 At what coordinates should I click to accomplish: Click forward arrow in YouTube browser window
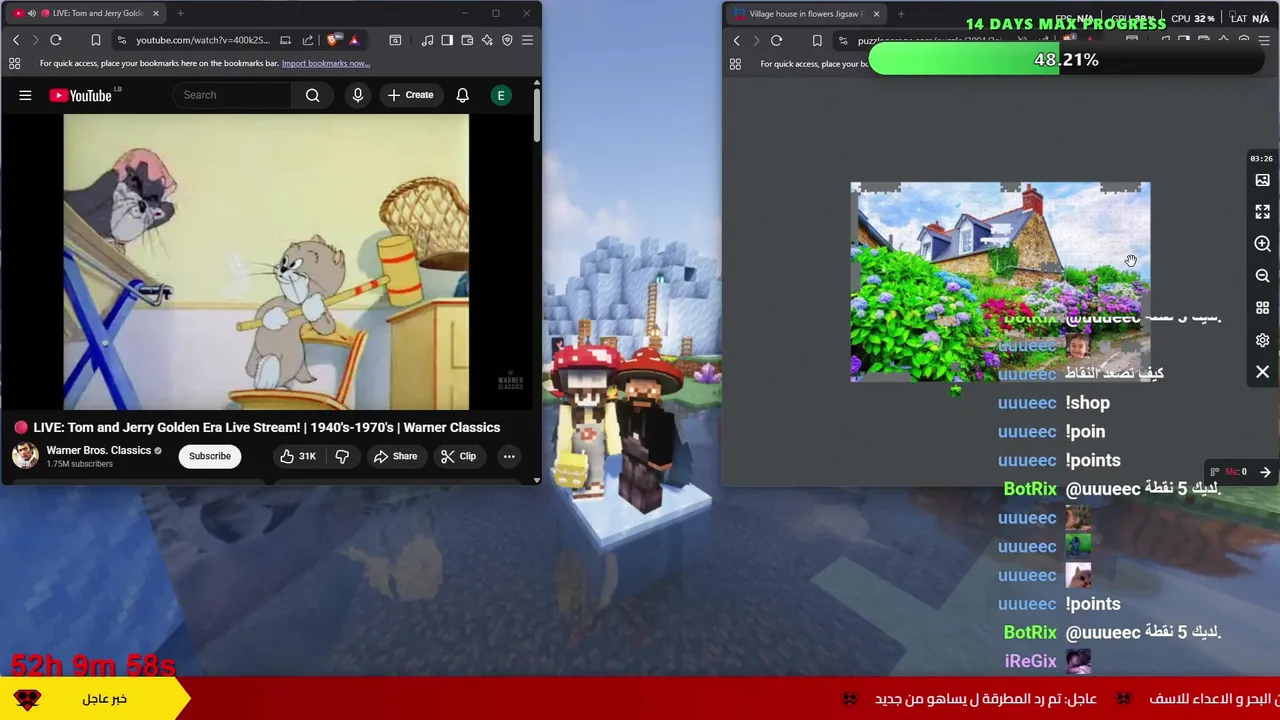pos(35,40)
